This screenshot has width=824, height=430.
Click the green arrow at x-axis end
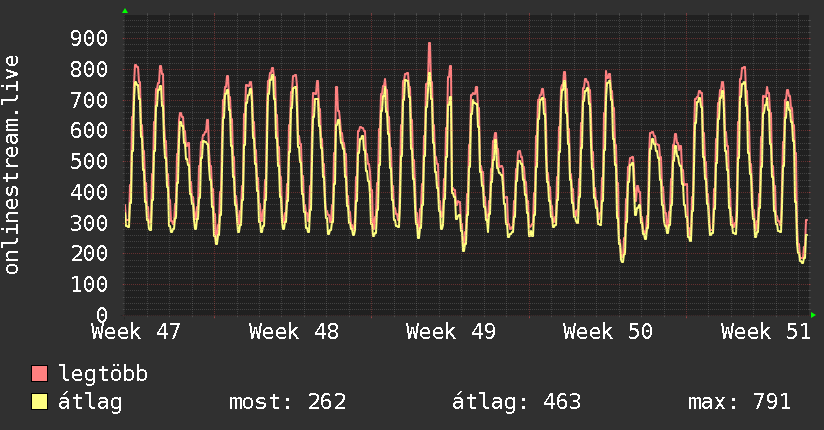click(x=813, y=315)
